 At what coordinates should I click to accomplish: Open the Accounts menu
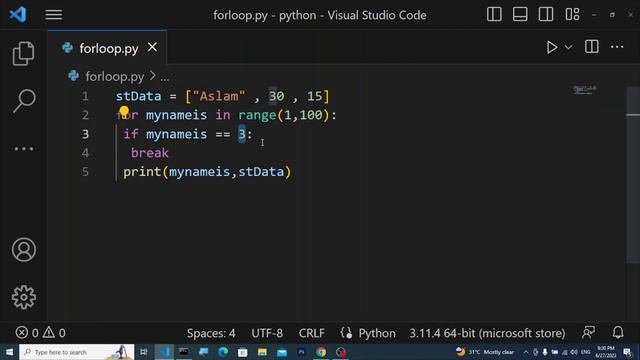coord(24,249)
